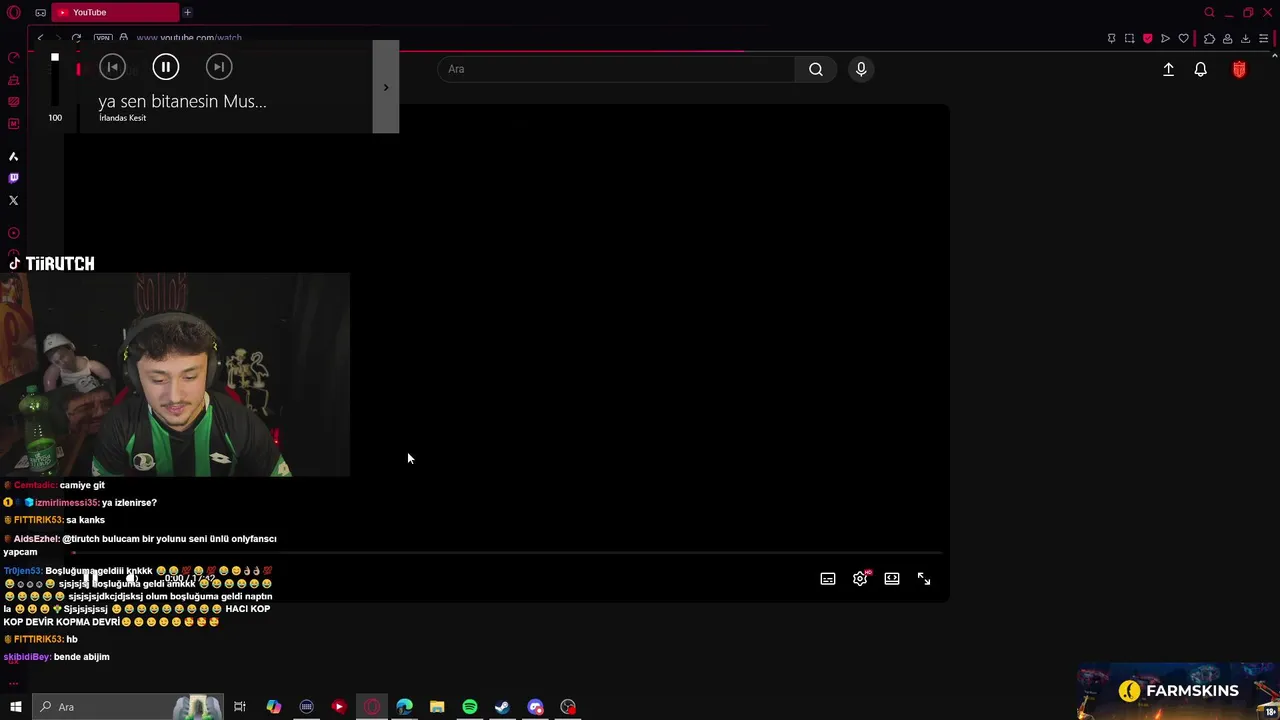Take a snapshot with toolbar icon
The width and height of the screenshot is (1280, 720).
[1129, 38]
